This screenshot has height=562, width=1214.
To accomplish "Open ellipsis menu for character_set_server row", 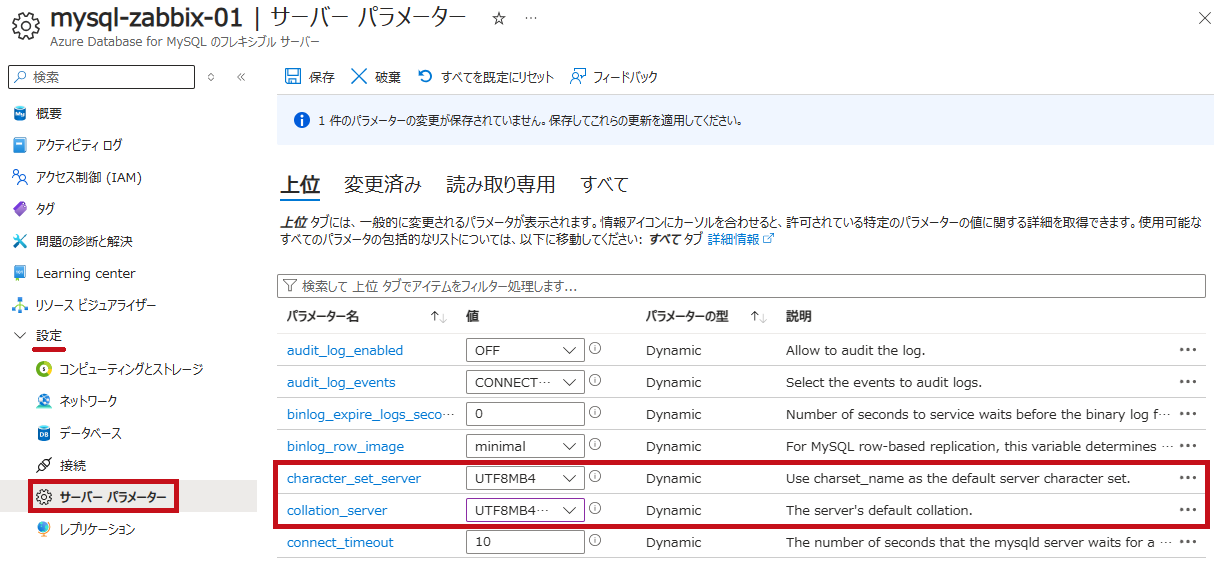I will (1188, 478).
